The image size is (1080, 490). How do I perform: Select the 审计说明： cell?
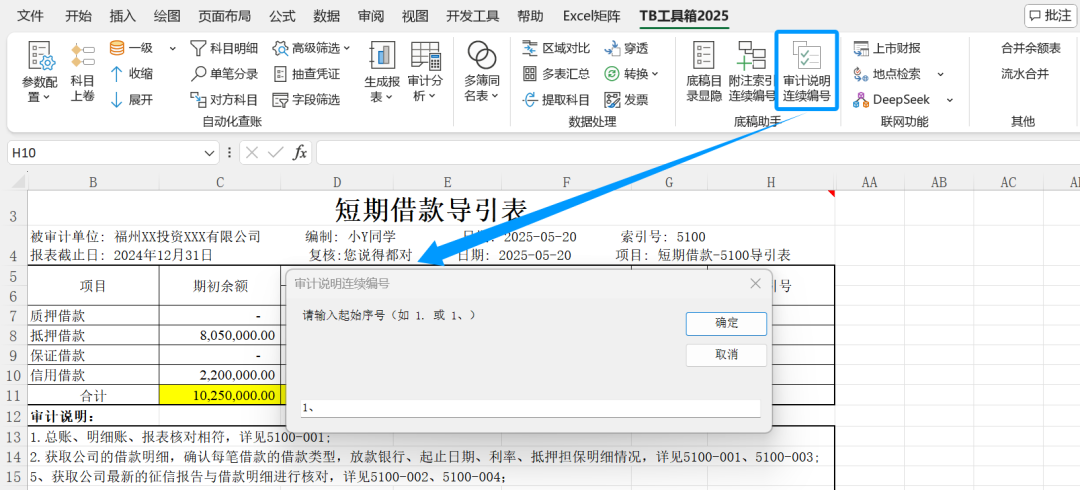94,417
